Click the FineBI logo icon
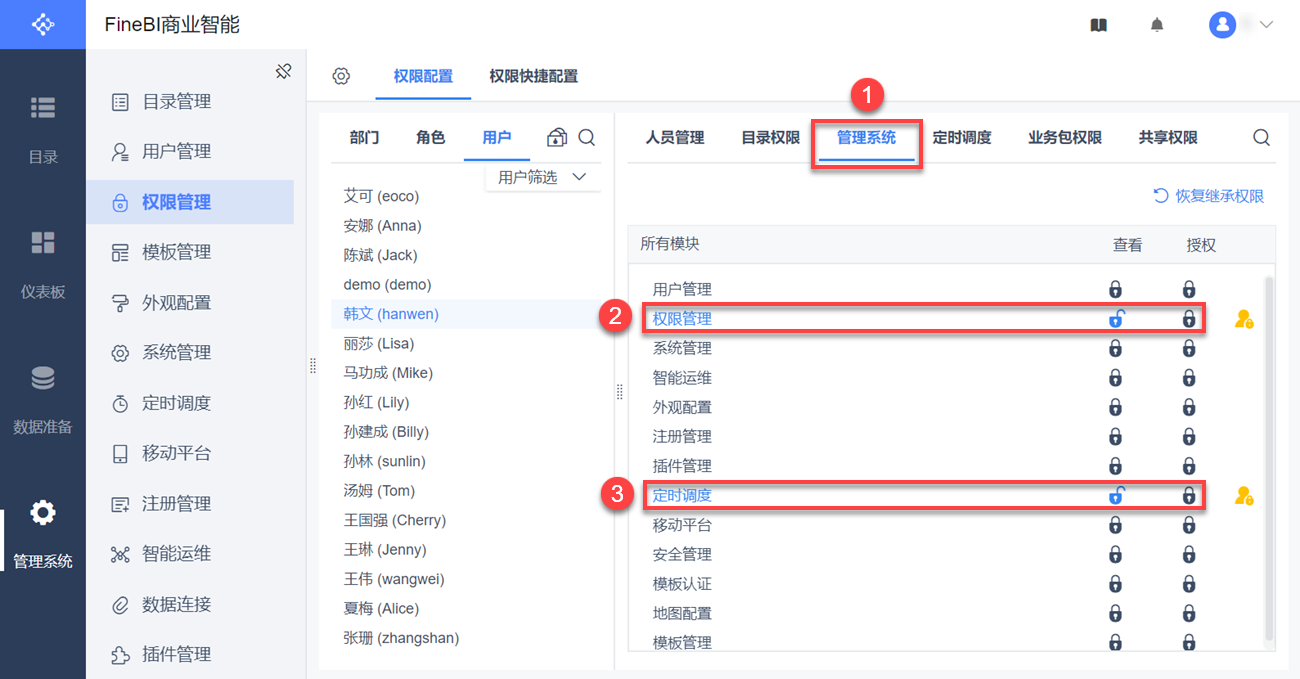The image size is (1300, 679). coord(43,24)
